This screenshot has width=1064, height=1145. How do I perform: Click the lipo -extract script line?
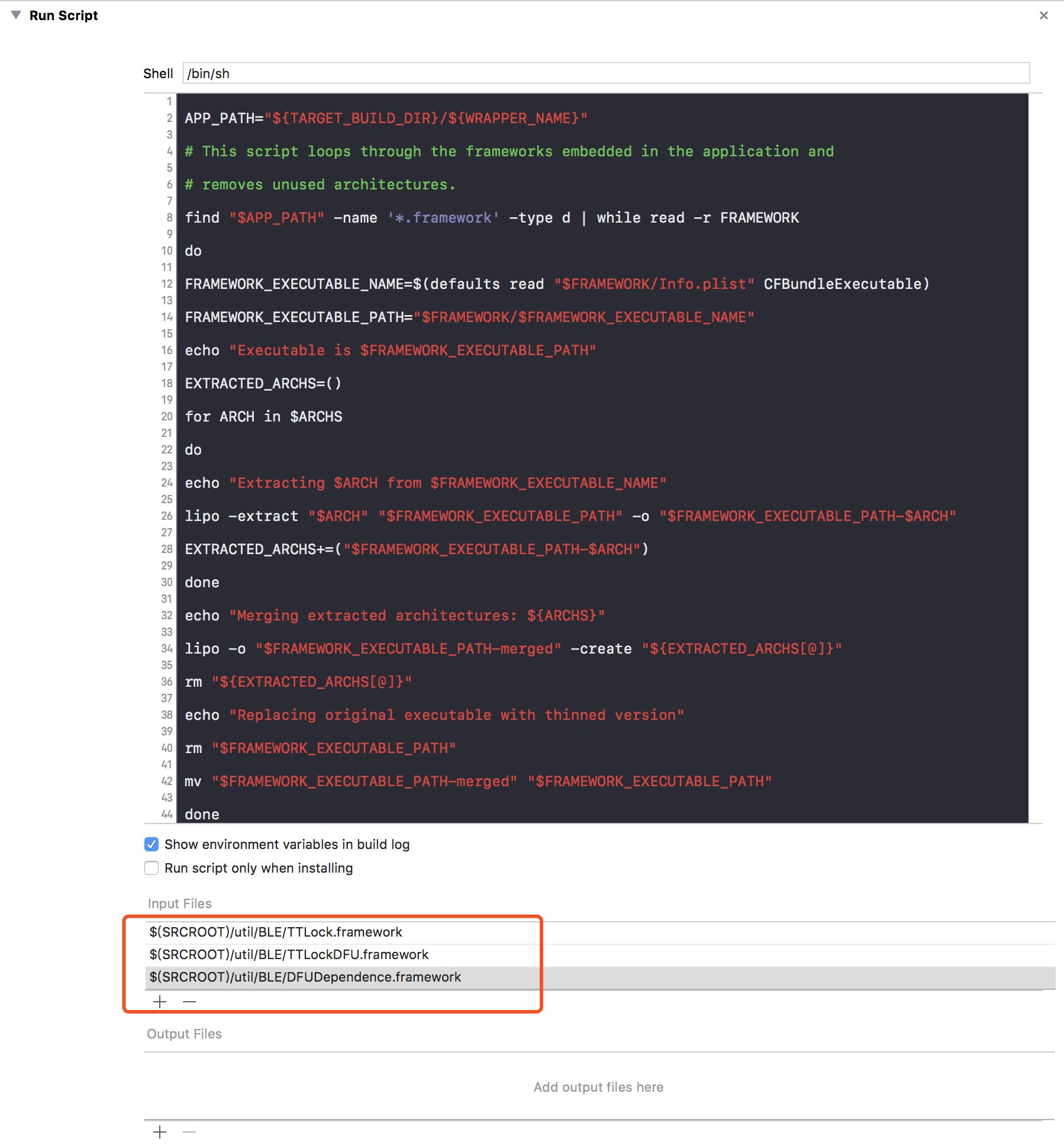click(x=570, y=516)
